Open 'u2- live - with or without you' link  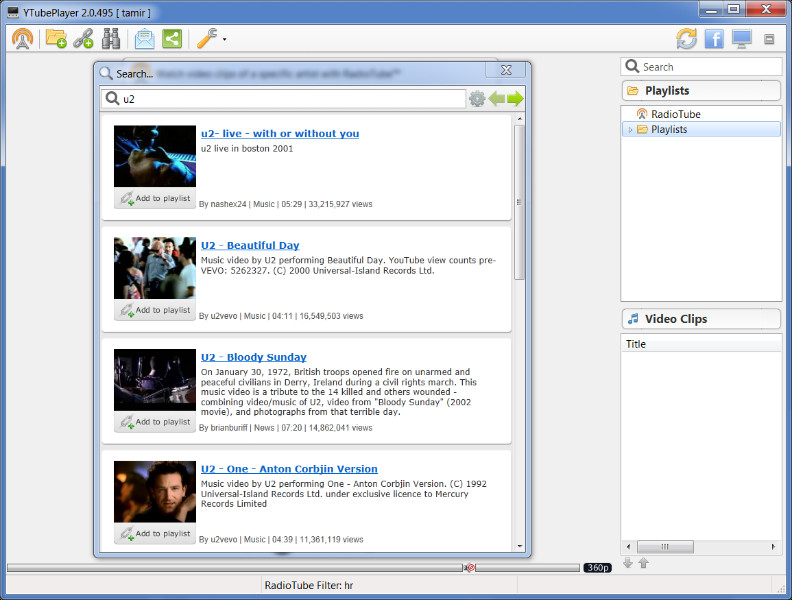(x=280, y=133)
